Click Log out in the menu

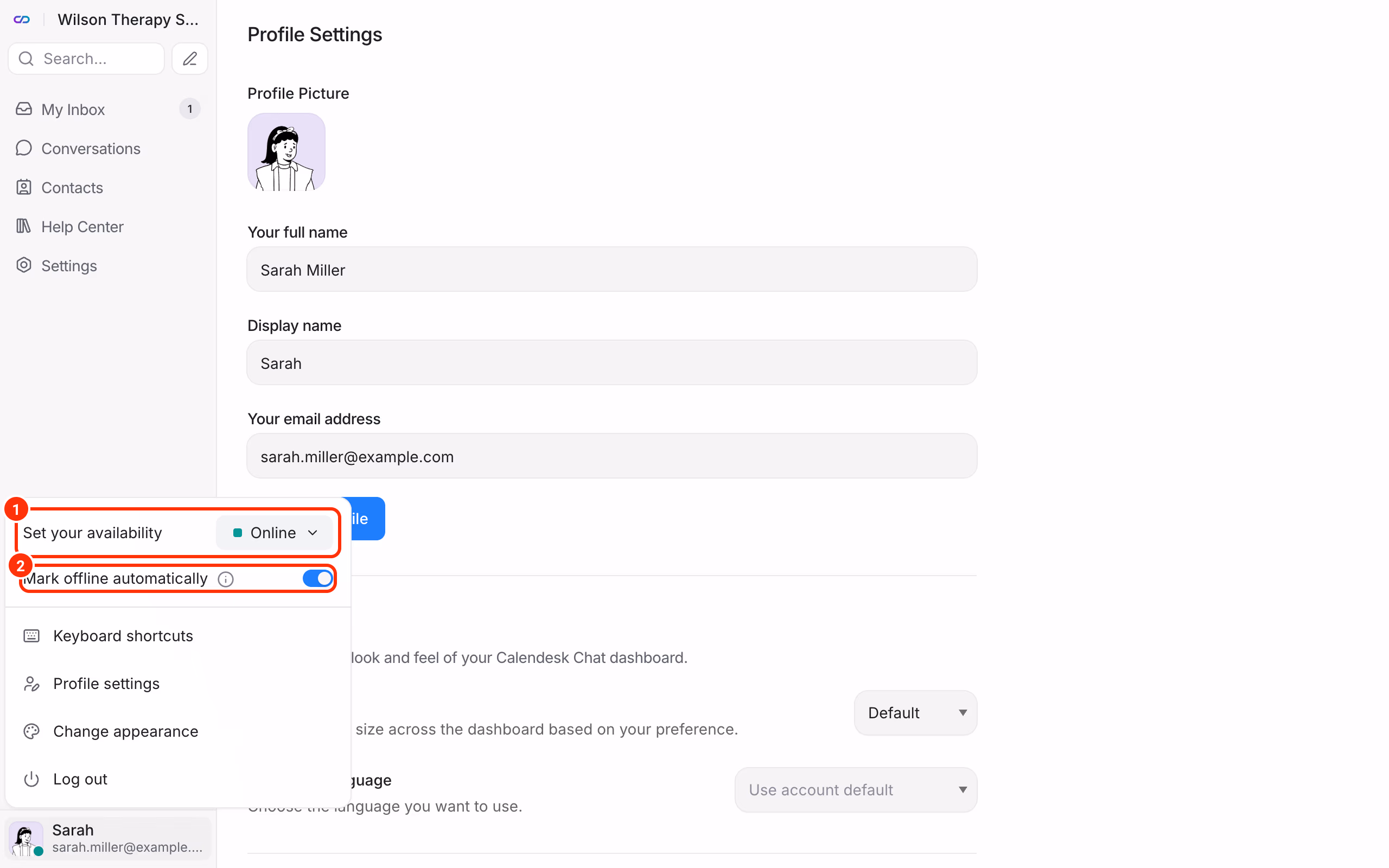[x=178, y=778]
